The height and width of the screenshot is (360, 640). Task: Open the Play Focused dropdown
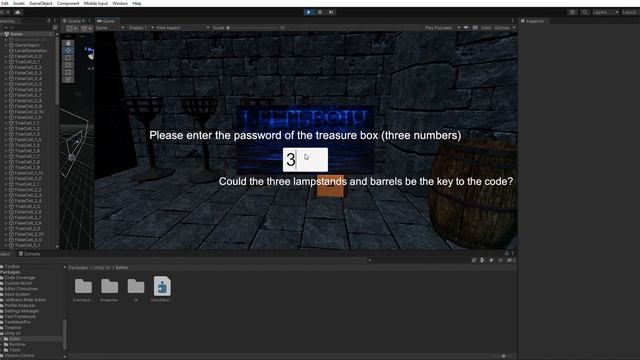pos(442,28)
